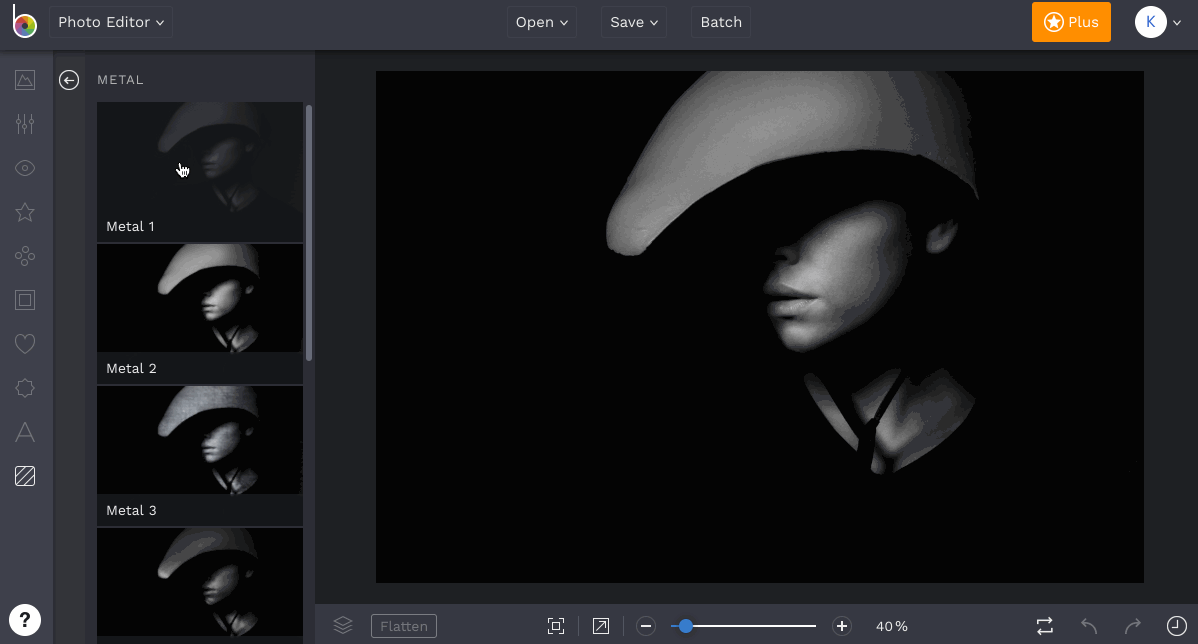Click the main canvas photo

coord(759,327)
